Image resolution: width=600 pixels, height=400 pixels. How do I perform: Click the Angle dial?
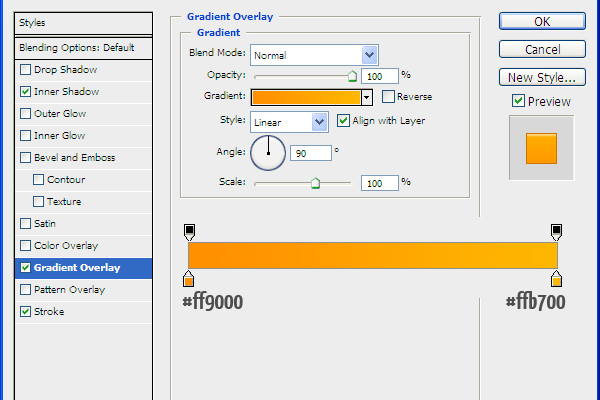[268, 153]
